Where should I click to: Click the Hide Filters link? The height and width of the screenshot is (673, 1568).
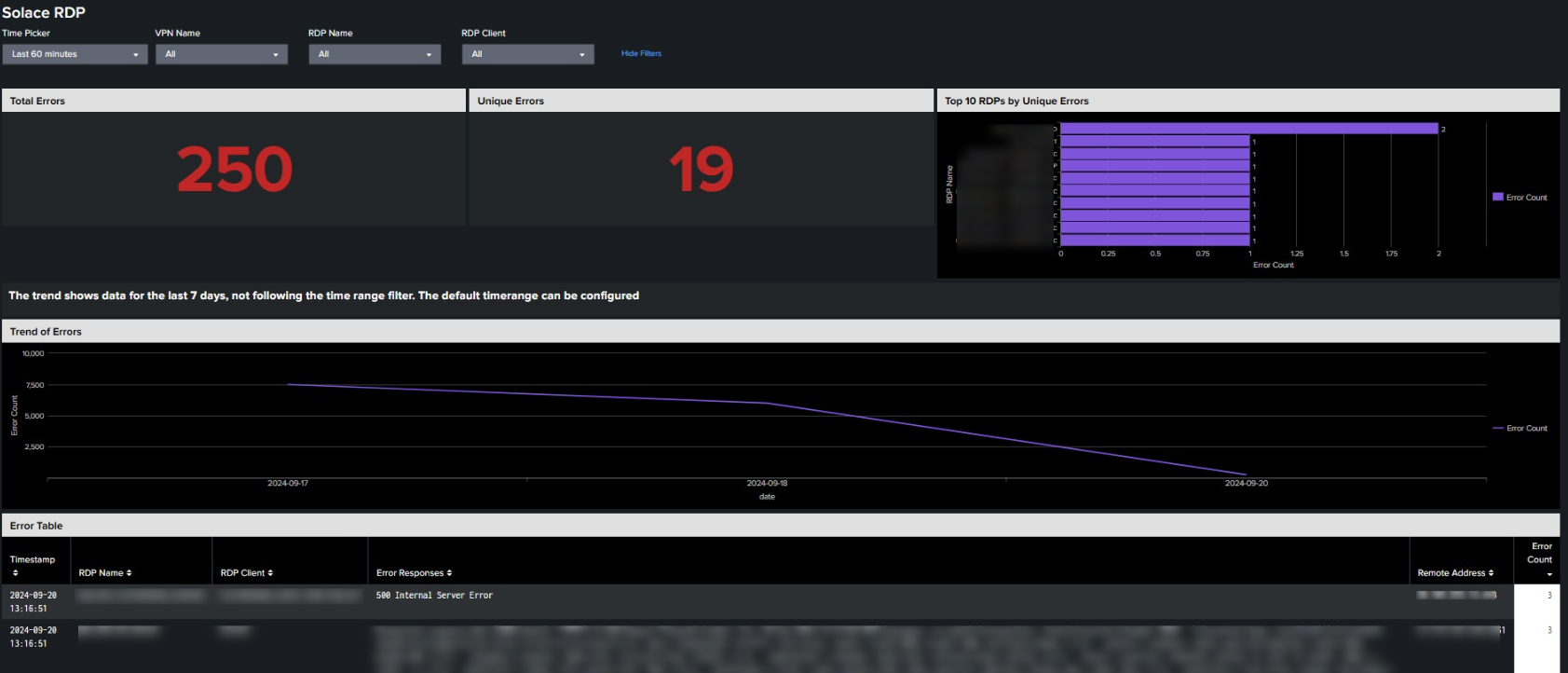[x=641, y=53]
